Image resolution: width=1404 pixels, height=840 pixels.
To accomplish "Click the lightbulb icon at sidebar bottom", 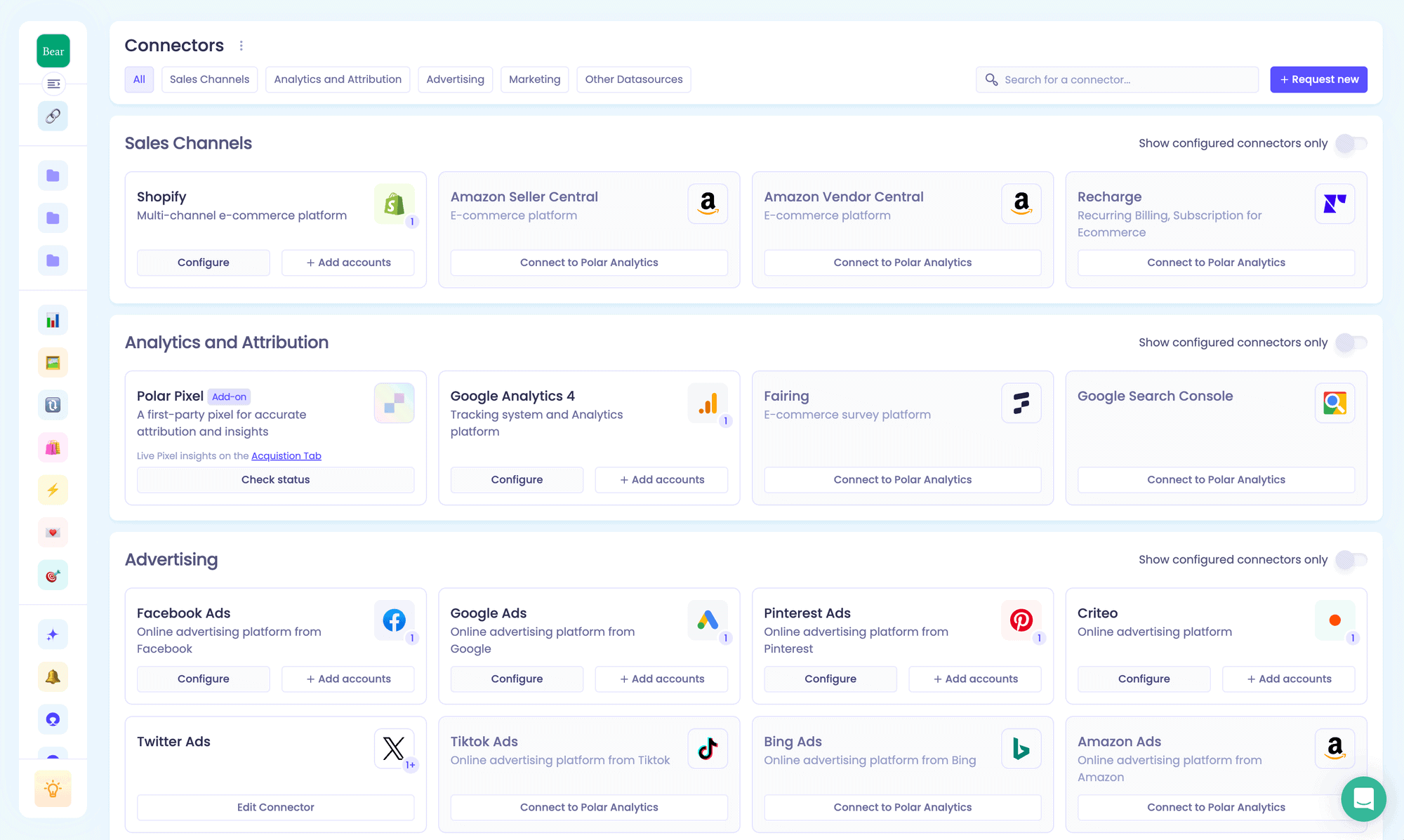I will click(53, 789).
